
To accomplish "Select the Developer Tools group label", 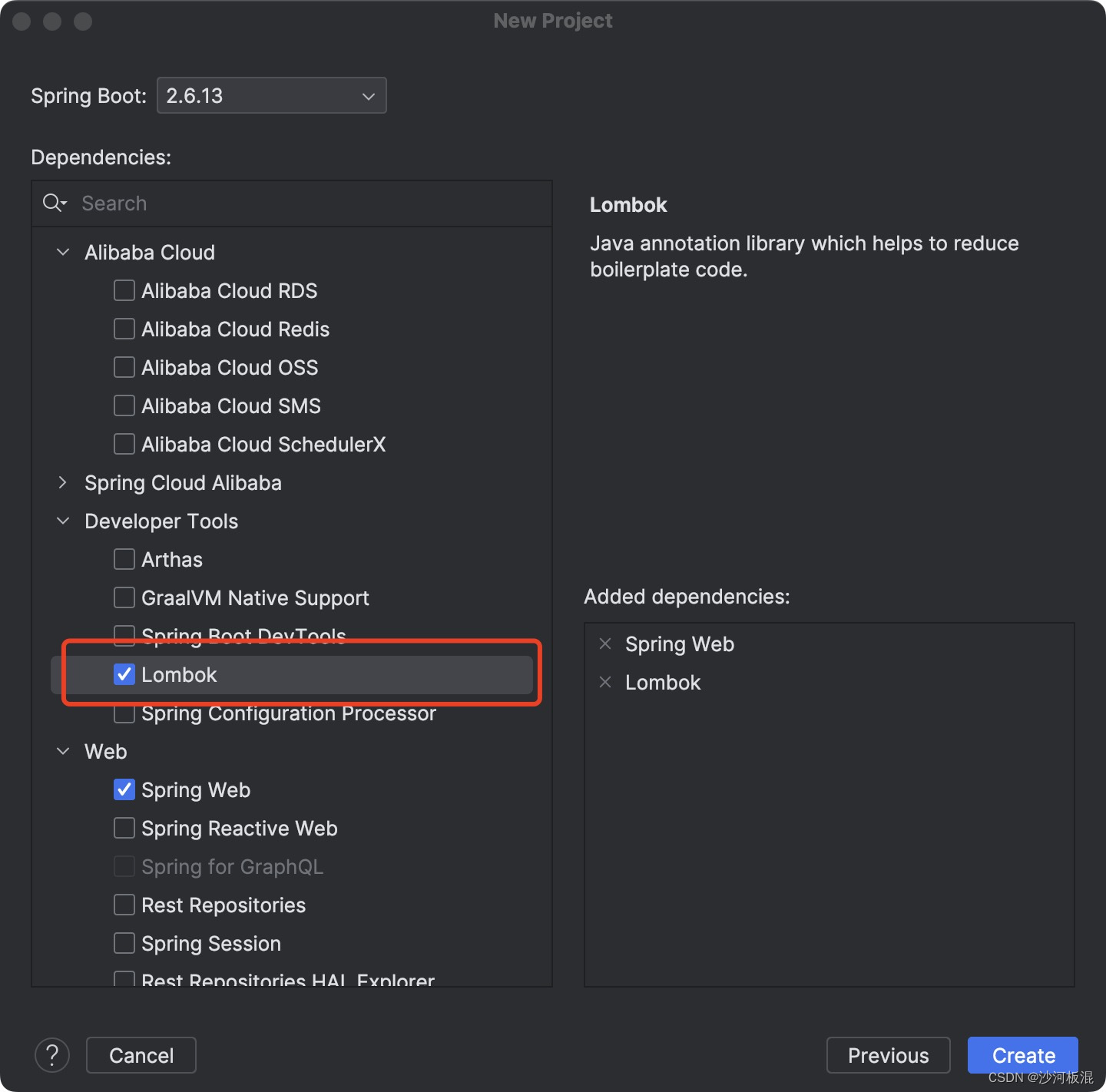I will 161,521.
